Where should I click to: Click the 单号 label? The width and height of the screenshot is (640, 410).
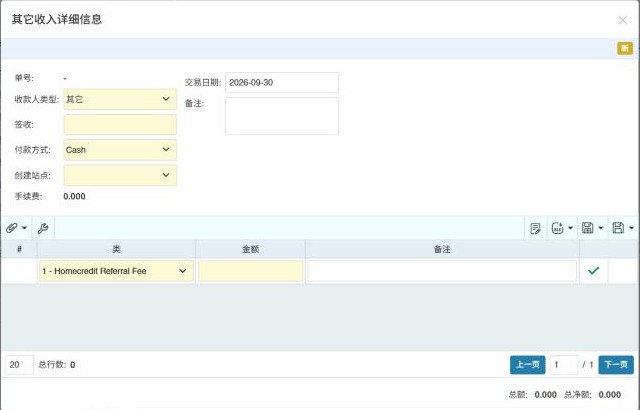(24, 78)
